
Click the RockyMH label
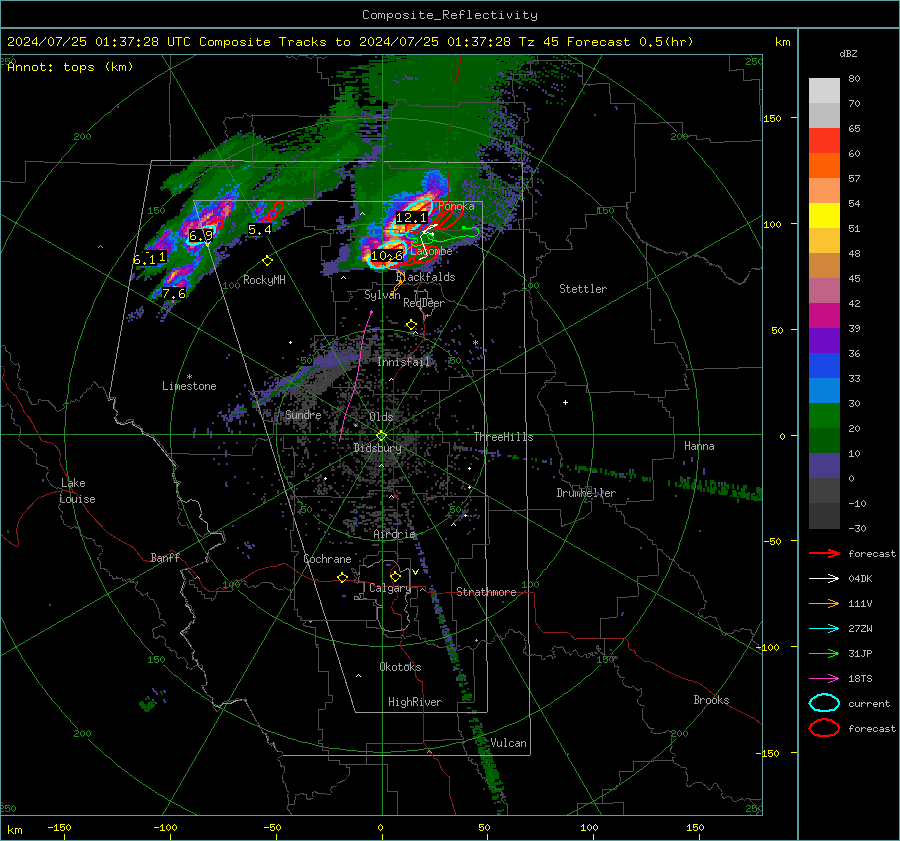[x=264, y=280]
